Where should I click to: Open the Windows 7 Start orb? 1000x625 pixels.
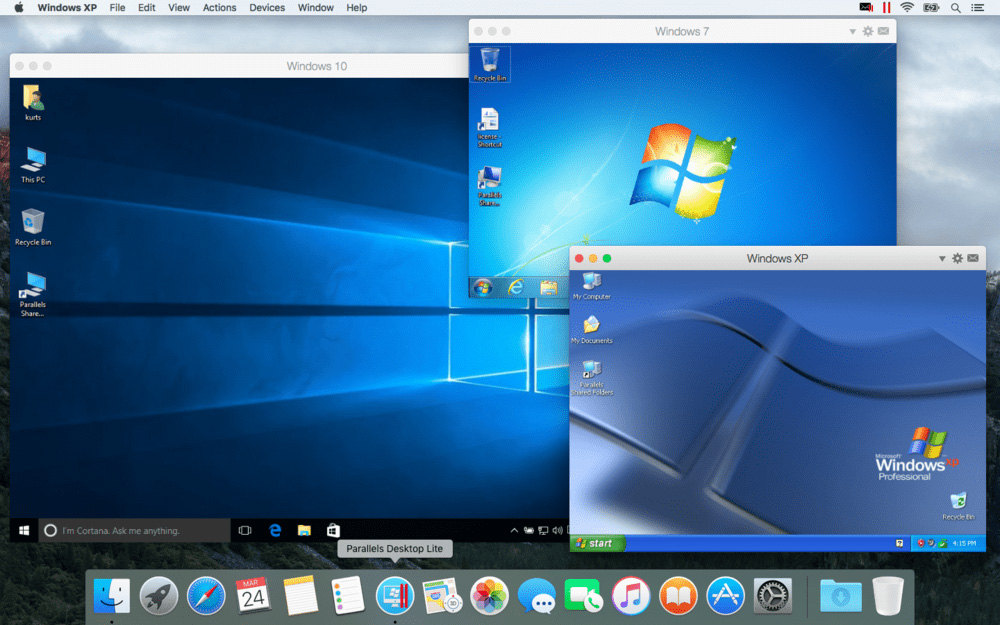coord(482,288)
